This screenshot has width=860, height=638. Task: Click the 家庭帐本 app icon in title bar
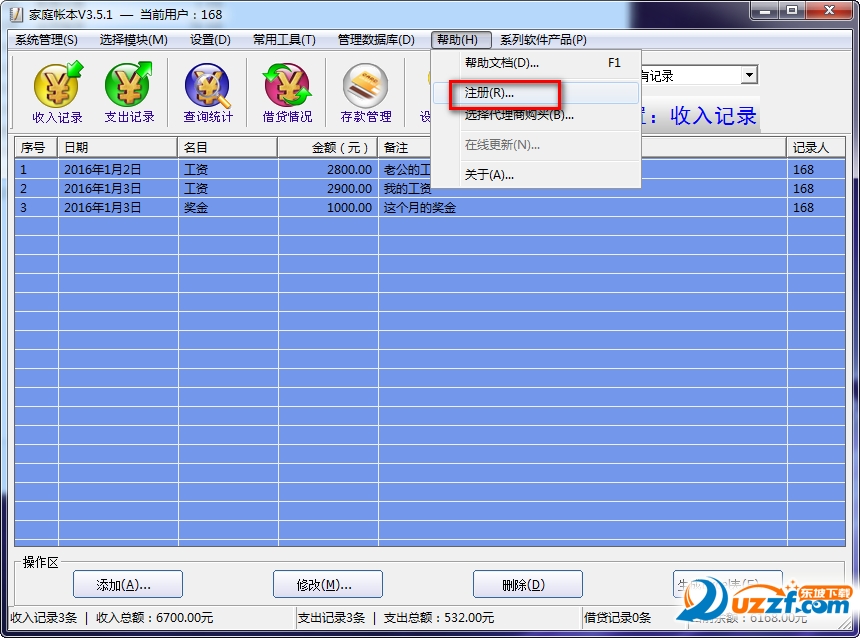click(x=16, y=14)
